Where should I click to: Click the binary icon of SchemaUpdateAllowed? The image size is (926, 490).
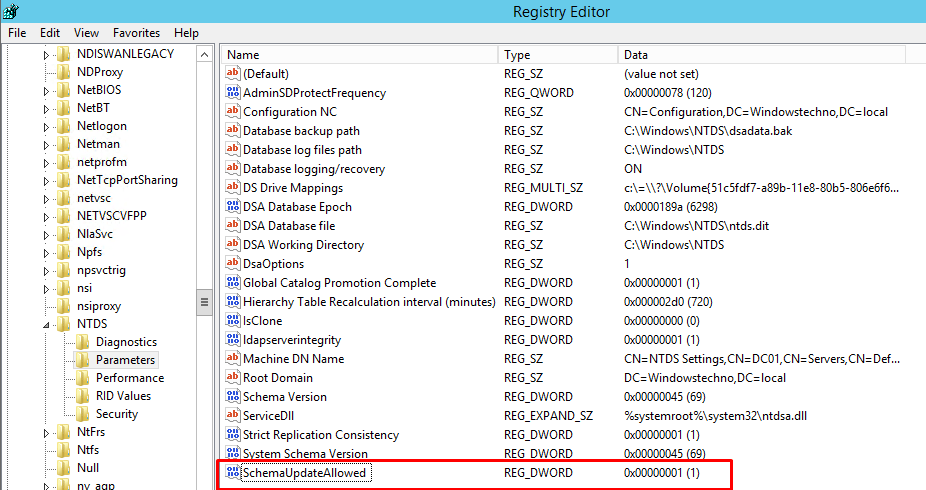click(x=233, y=472)
